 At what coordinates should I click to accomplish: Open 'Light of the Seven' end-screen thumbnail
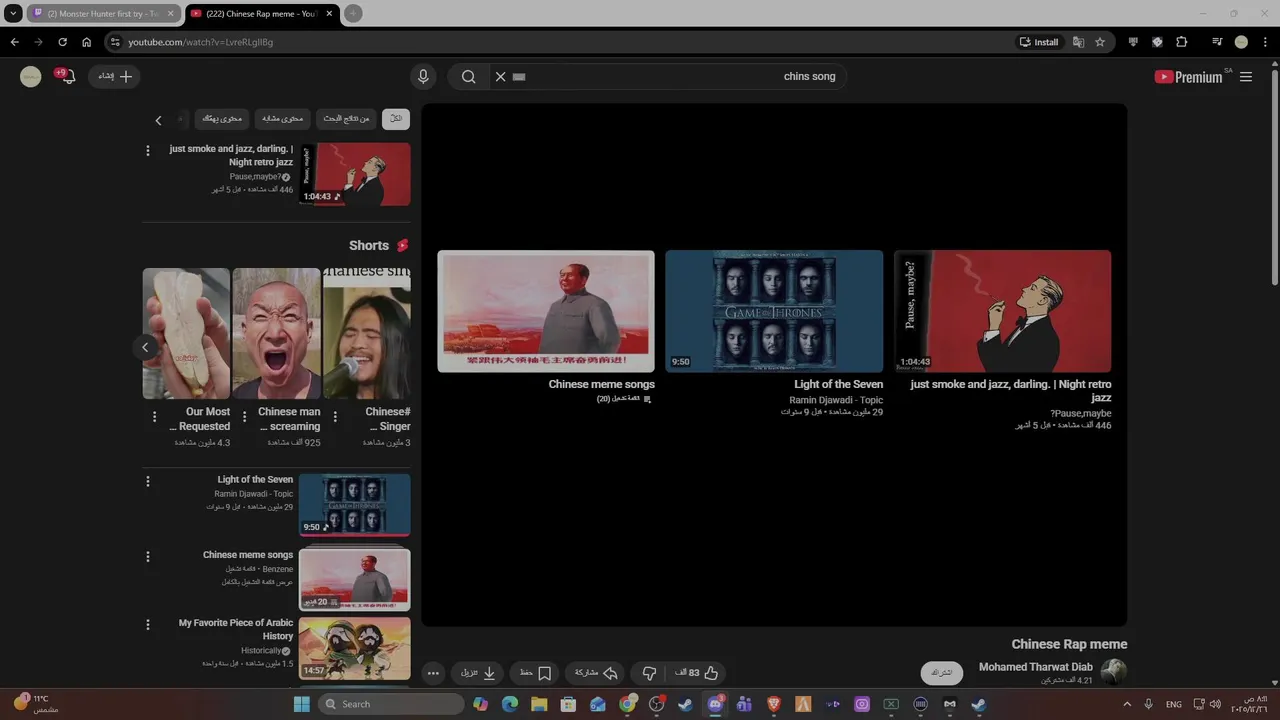774,311
